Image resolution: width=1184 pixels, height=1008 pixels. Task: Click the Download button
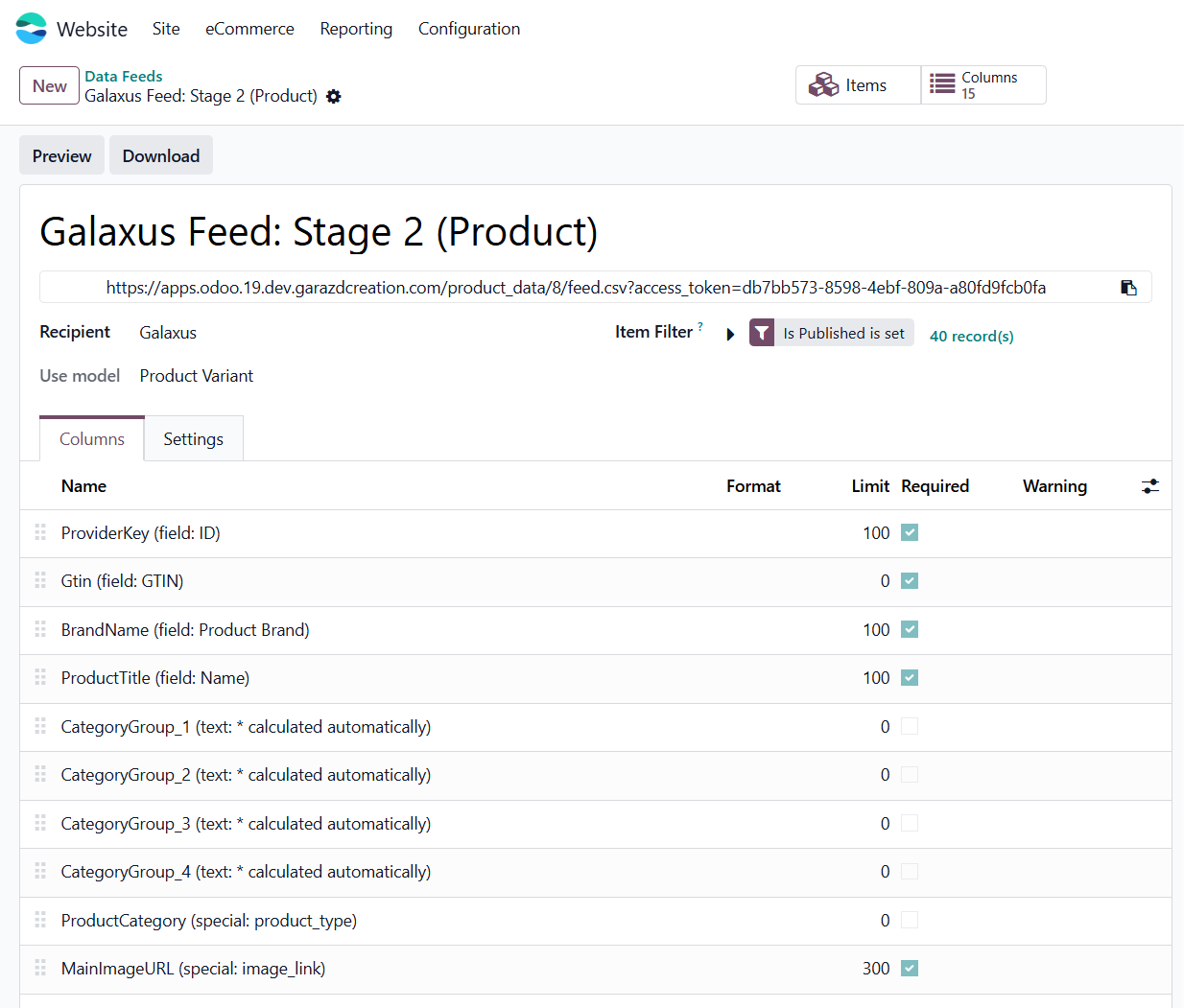tap(161, 155)
